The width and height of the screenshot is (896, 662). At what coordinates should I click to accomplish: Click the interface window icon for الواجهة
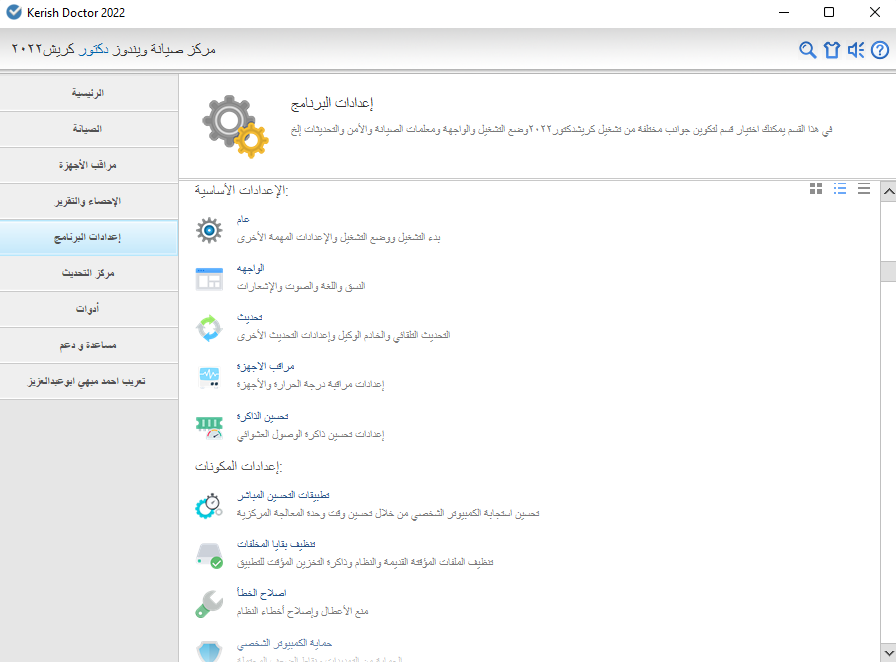click(x=209, y=279)
